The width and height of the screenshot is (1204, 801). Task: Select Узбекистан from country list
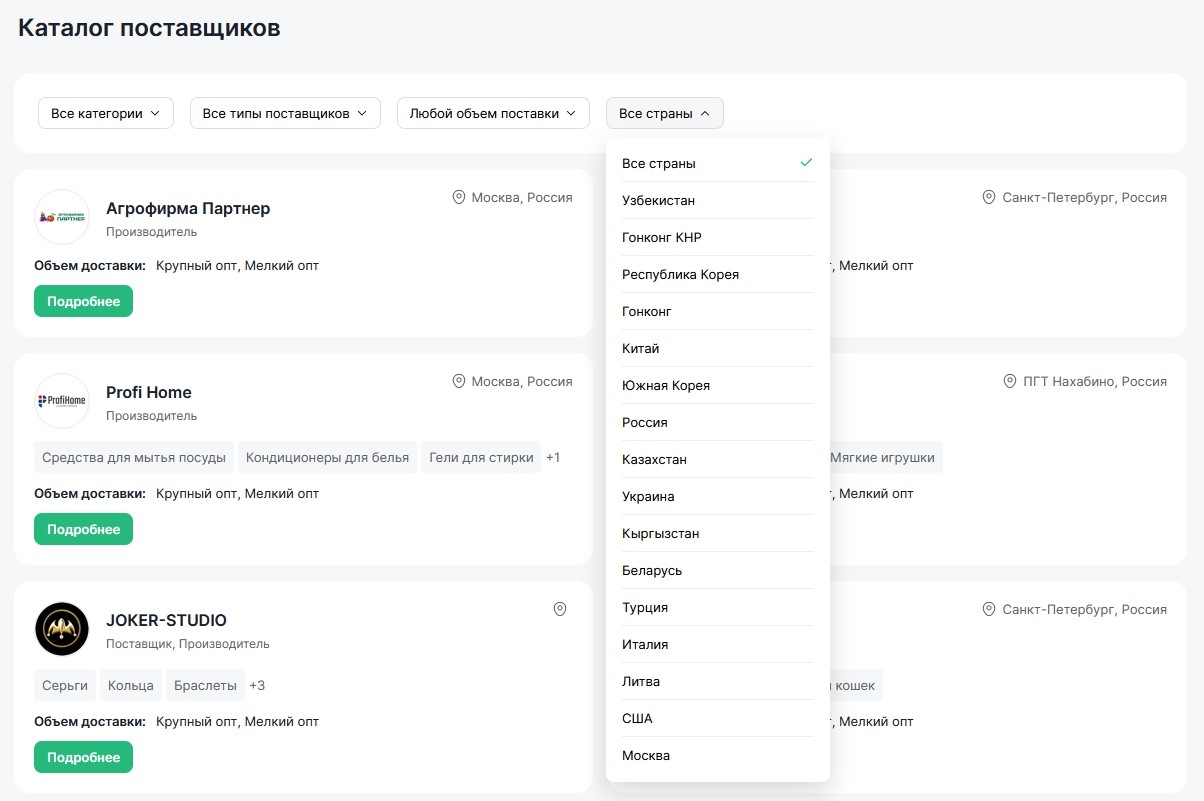click(x=717, y=200)
